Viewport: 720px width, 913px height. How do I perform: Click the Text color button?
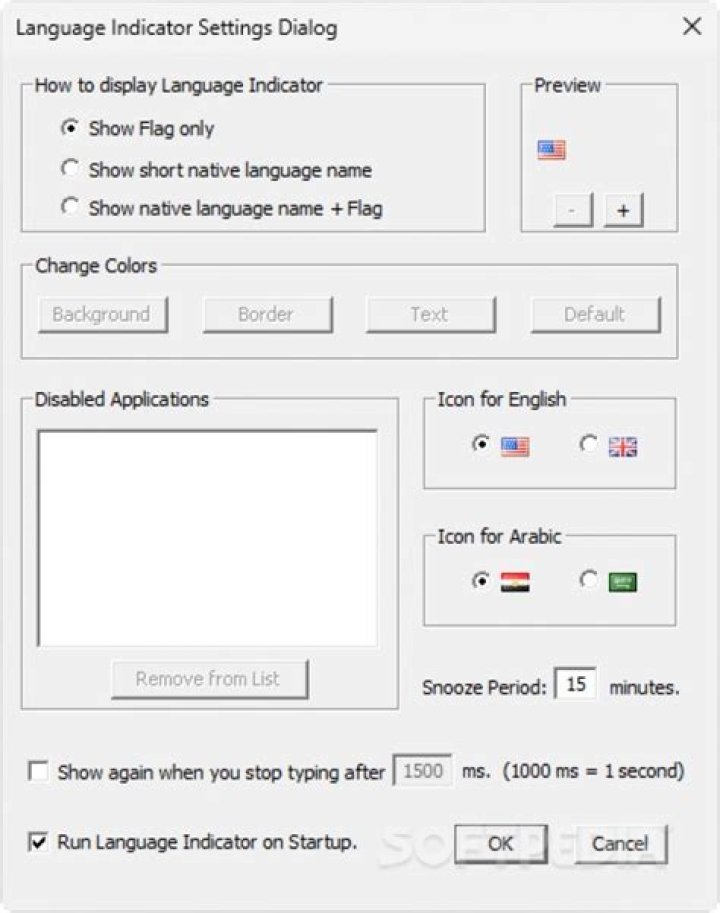[x=431, y=314]
